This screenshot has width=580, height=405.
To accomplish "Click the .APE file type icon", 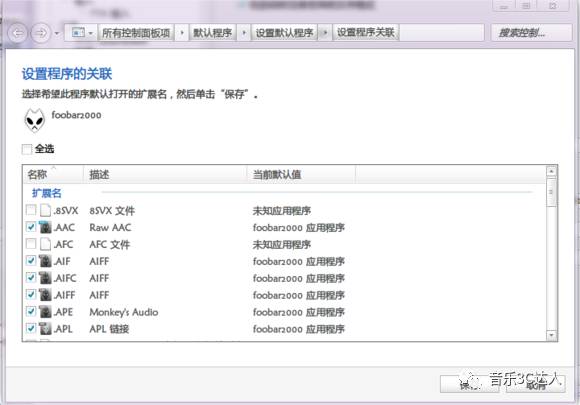I will (x=45, y=312).
